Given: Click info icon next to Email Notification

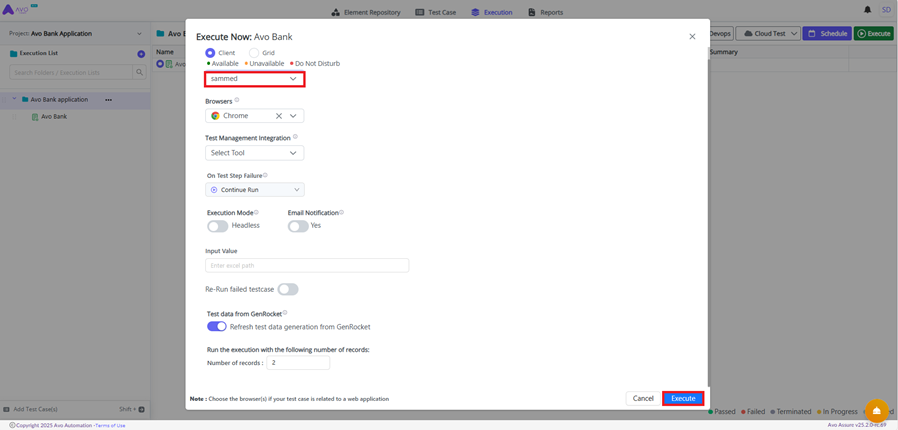Looking at the screenshot, I should click(341, 212).
